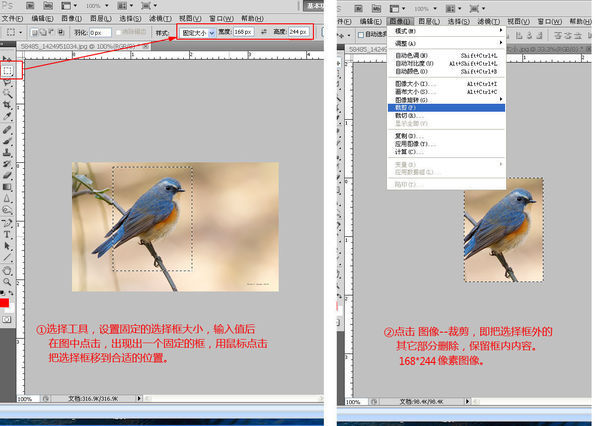600x426 pixels.
Task: Toggle the anti-alias checkbox in left options bar
Action: click(x=119, y=33)
